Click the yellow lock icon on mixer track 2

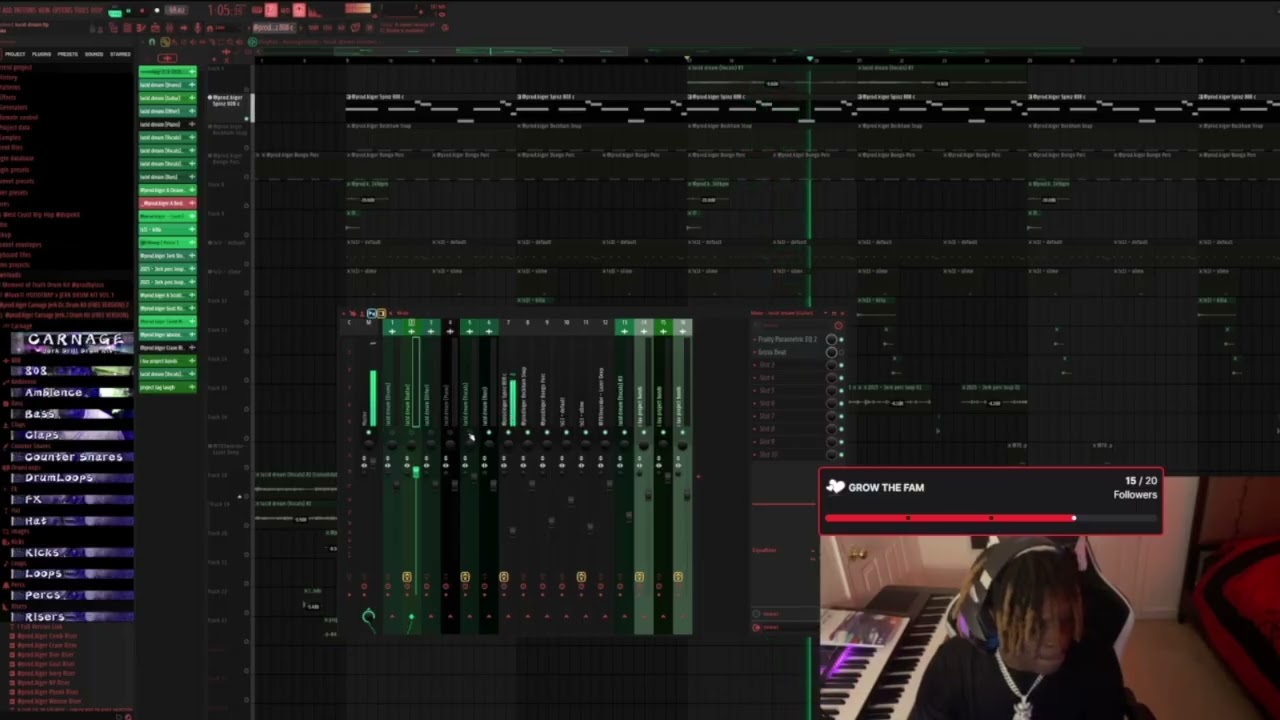click(x=407, y=577)
